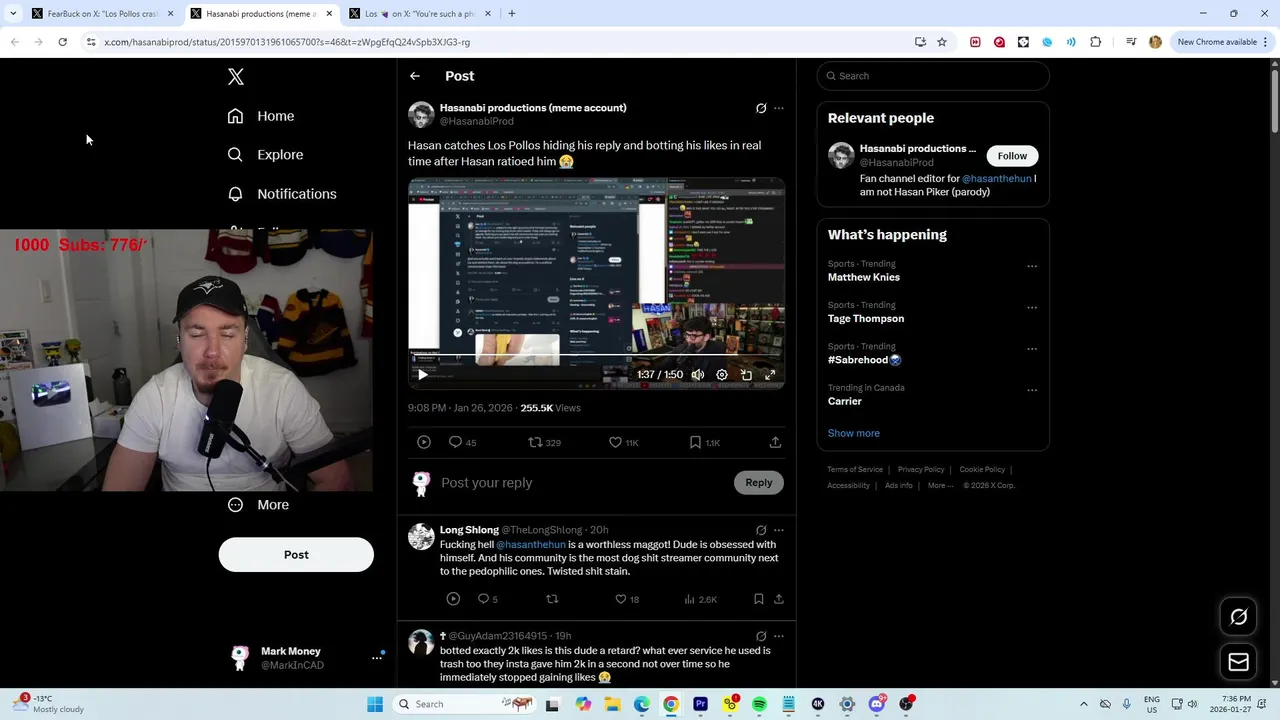Reload the page
This screenshot has width=1280, height=720.
tap(62, 42)
